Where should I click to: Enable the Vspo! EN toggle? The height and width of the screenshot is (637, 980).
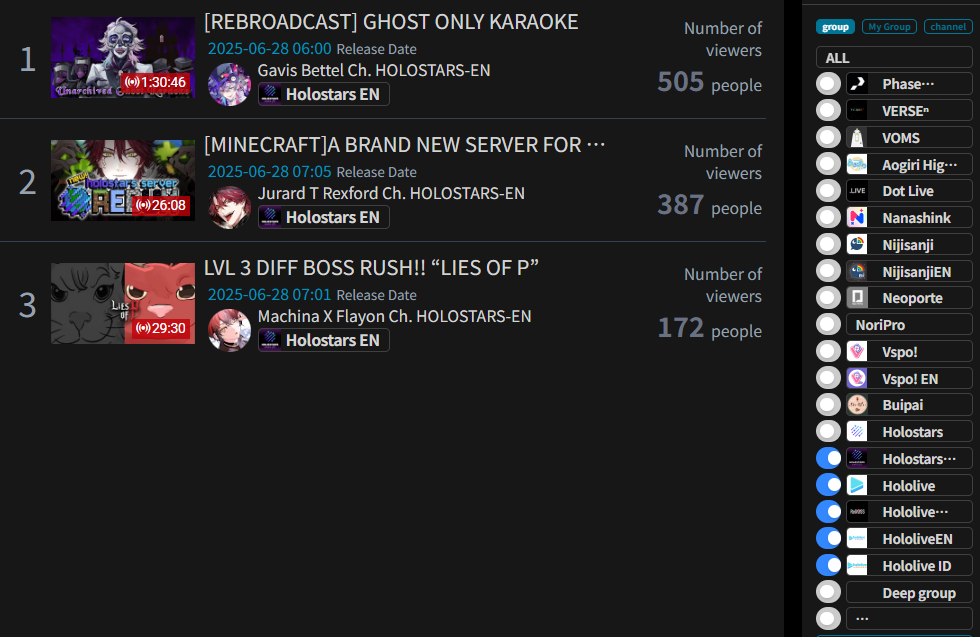(x=828, y=378)
